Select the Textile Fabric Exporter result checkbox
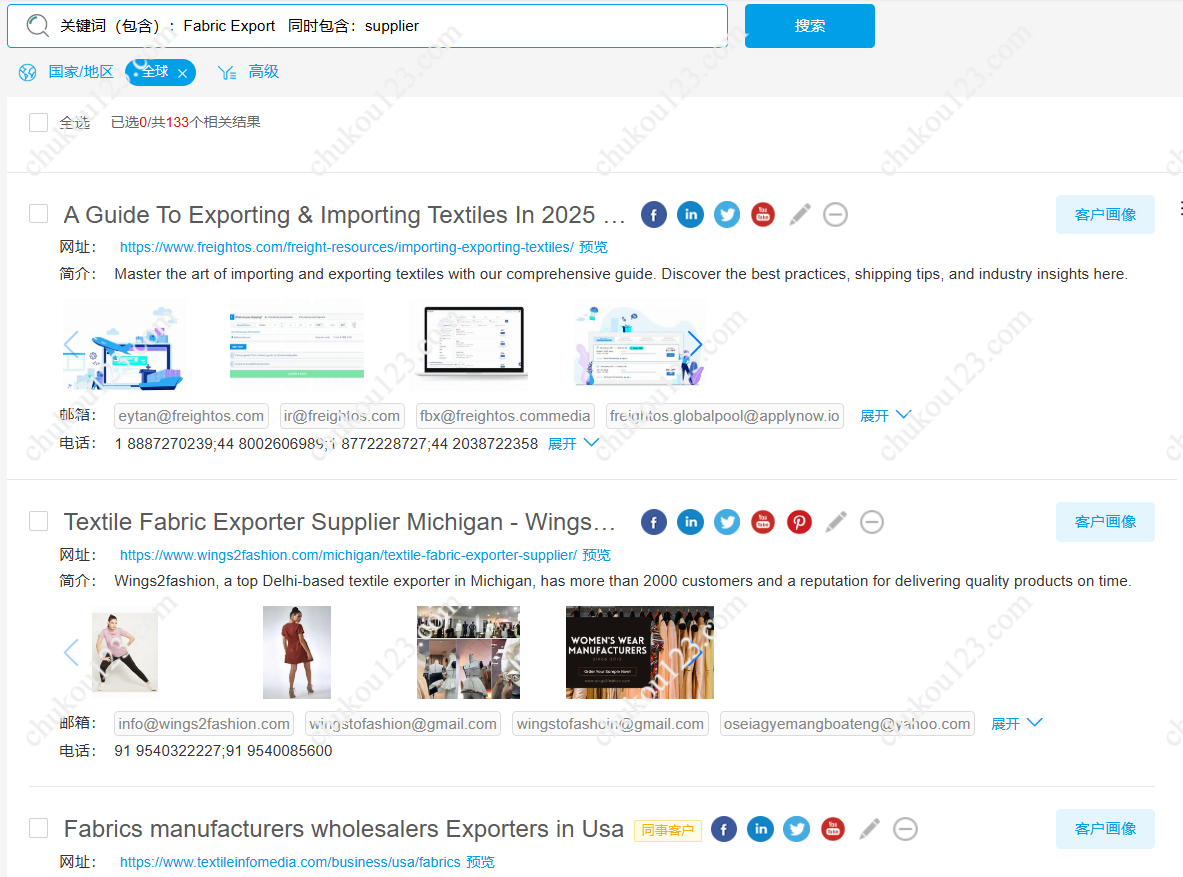1183x877 pixels. (x=38, y=521)
